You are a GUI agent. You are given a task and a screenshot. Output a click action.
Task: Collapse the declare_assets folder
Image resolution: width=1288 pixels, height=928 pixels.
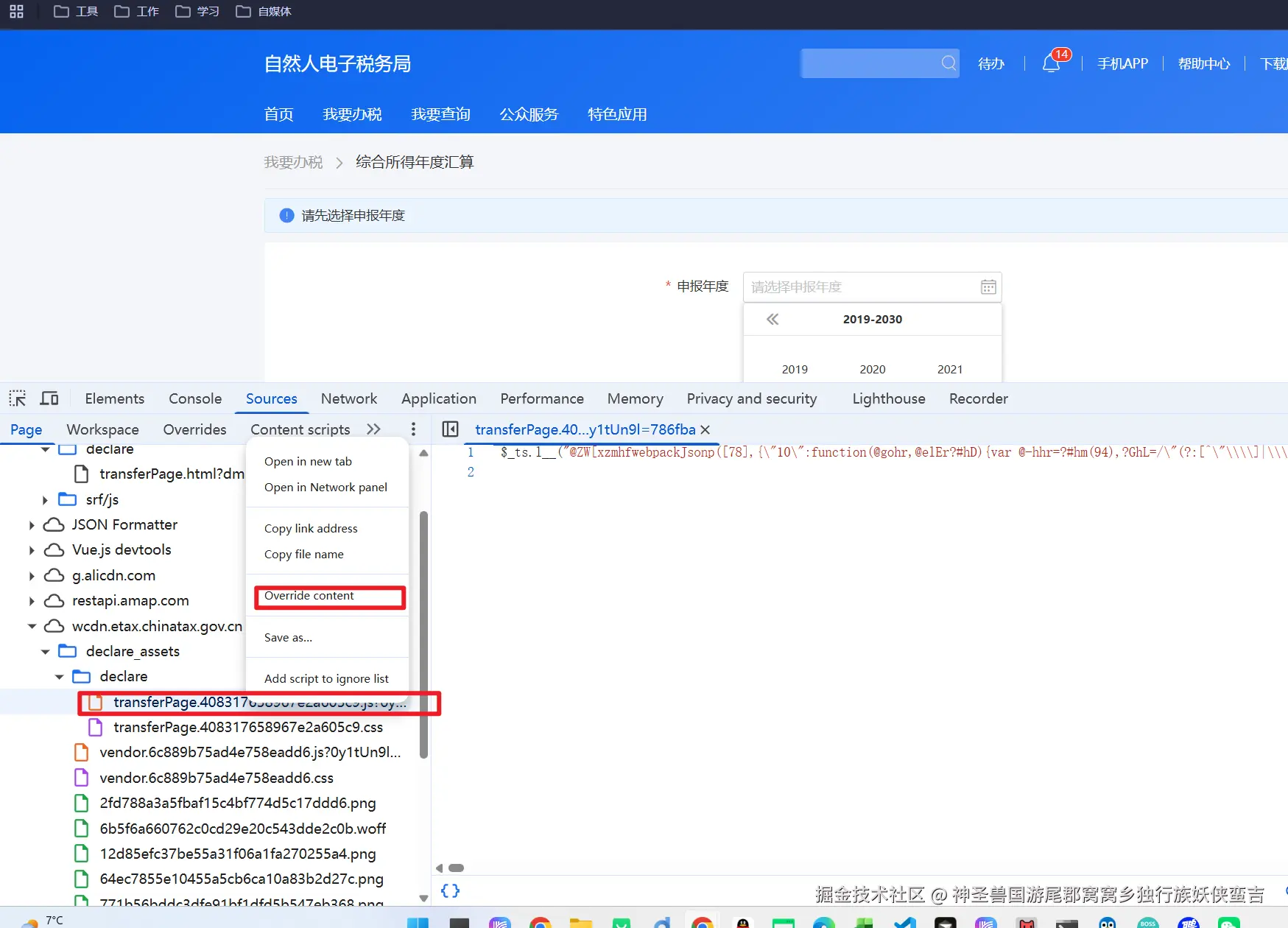coord(45,651)
